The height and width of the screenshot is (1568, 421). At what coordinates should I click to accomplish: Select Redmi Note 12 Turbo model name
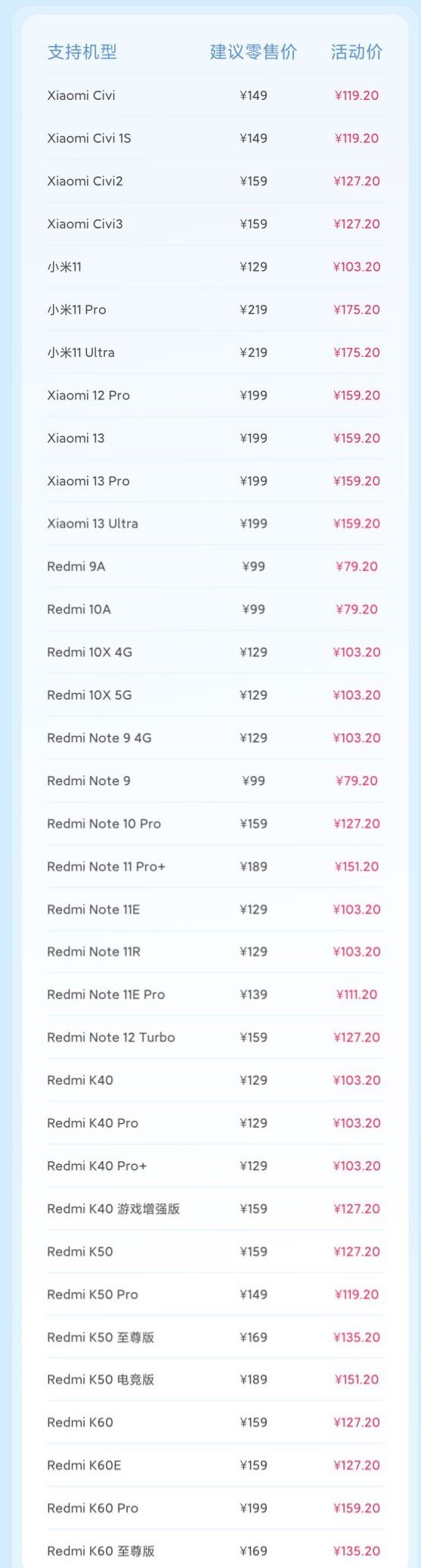coord(110,1038)
